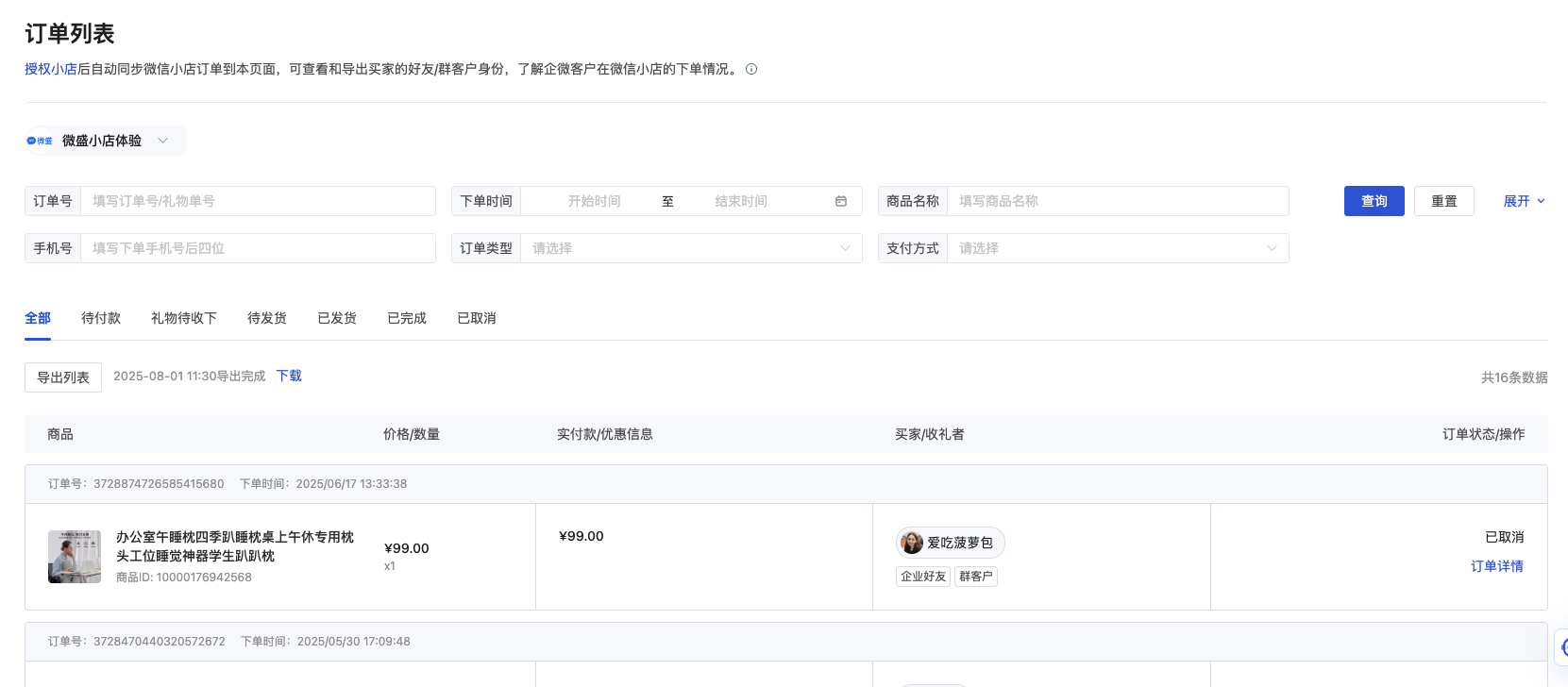The image size is (1568, 687).
Task: Follow the 授权小店 link
Action: pos(51,69)
